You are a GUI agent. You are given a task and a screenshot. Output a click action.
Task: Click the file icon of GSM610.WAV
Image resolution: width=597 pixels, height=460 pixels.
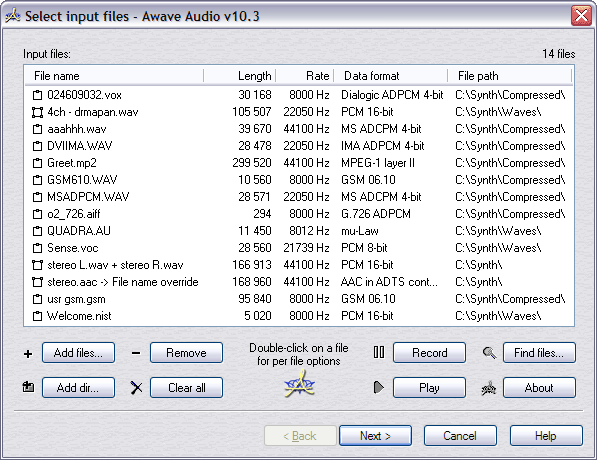coord(37,180)
